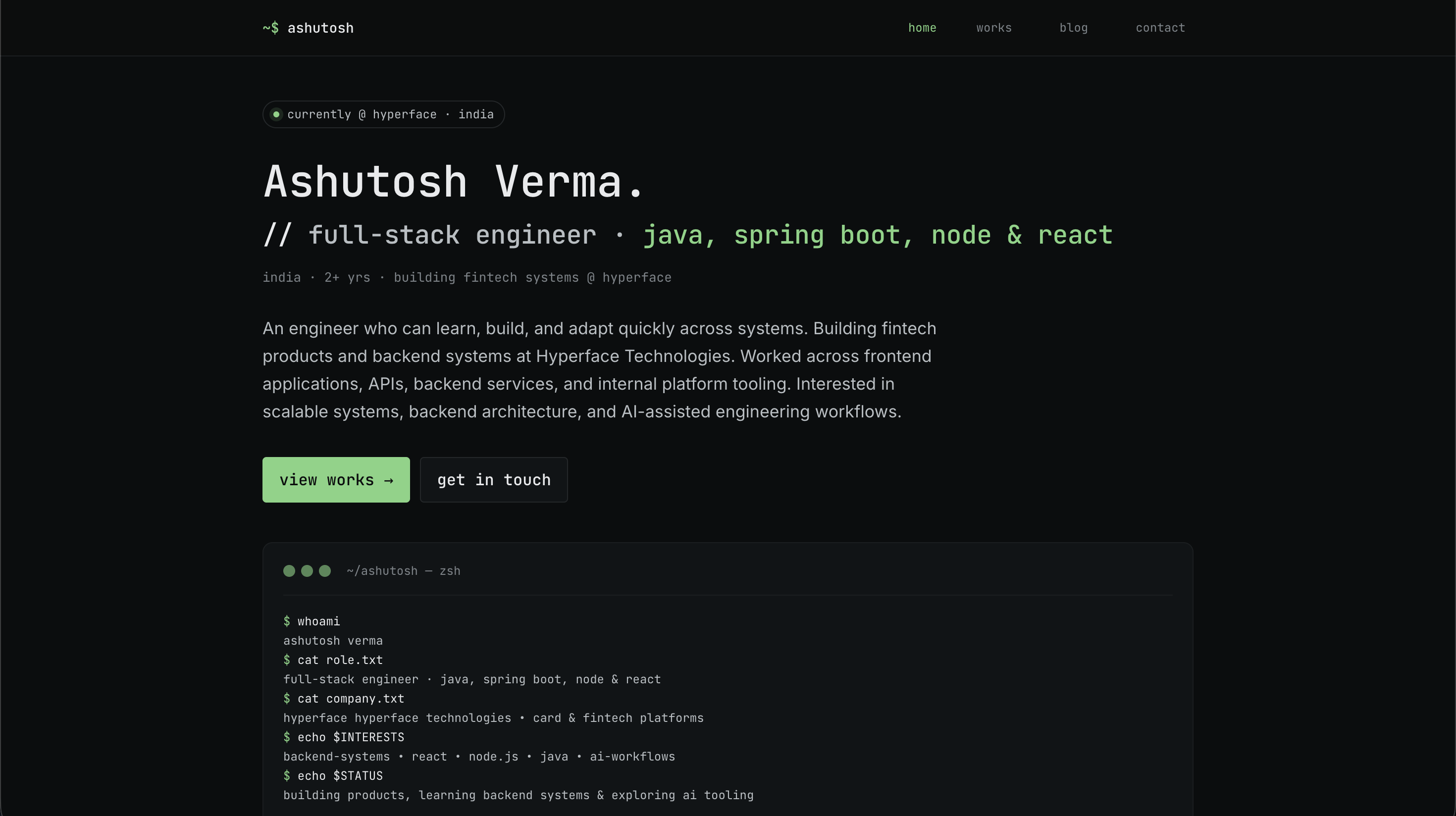Click 'hyperface hyperface technologies' output line

(x=493, y=717)
